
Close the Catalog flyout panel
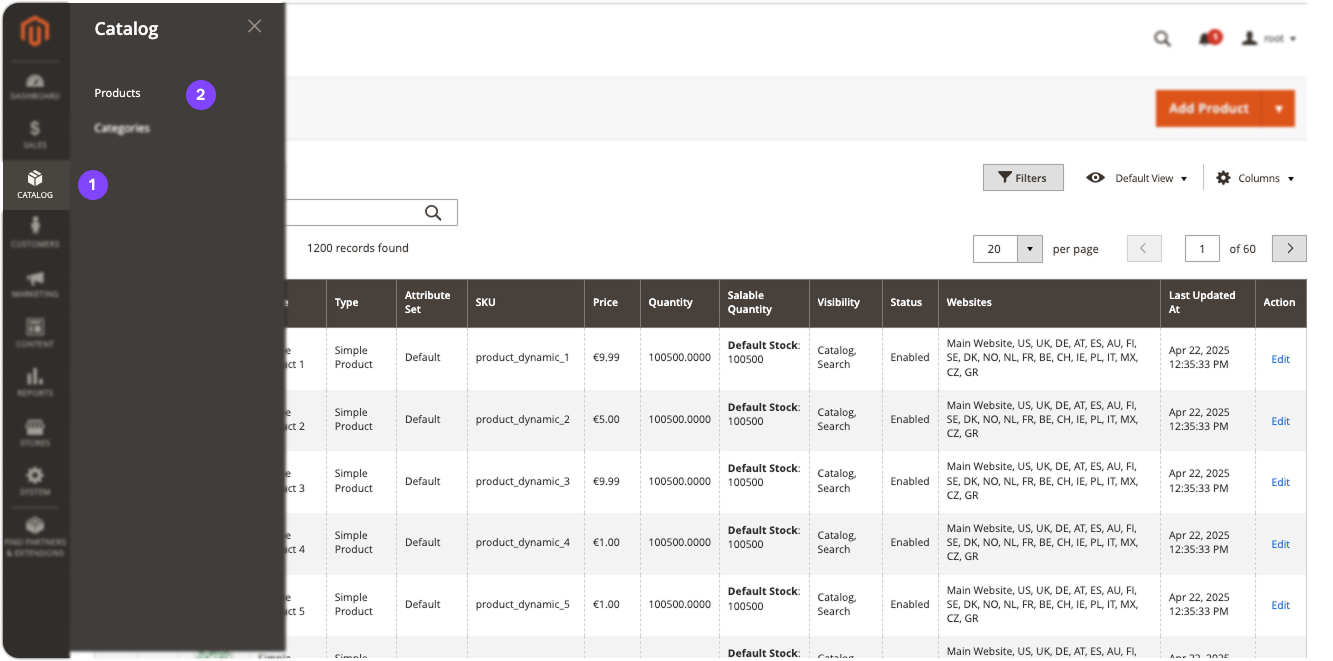click(x=255, y=26)
